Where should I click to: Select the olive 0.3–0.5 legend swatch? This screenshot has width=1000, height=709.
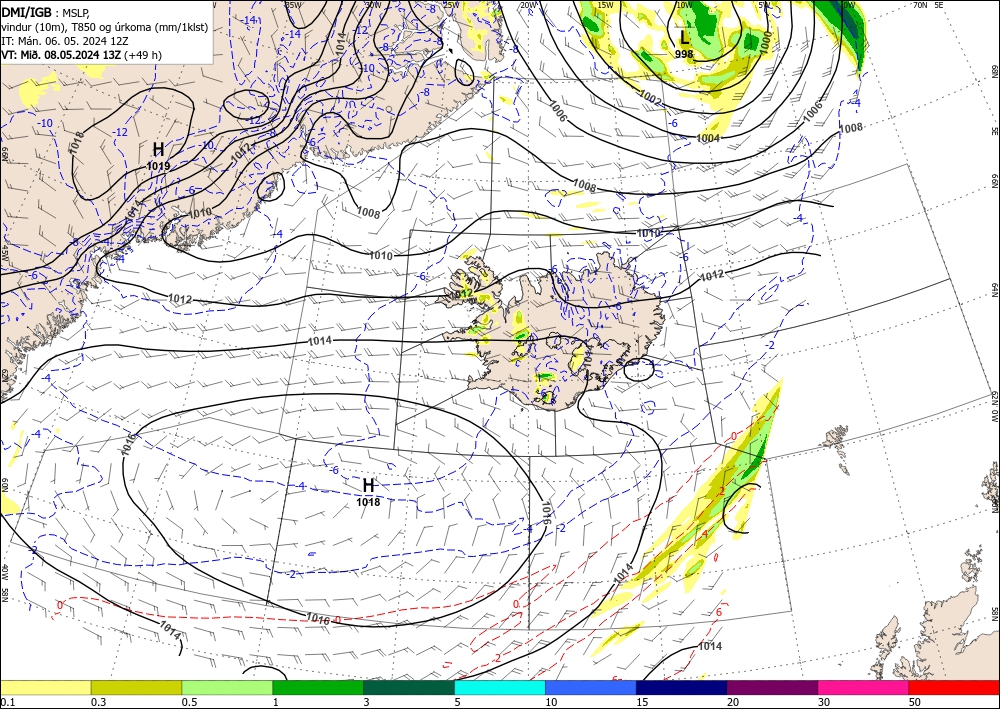click(136, 688)
